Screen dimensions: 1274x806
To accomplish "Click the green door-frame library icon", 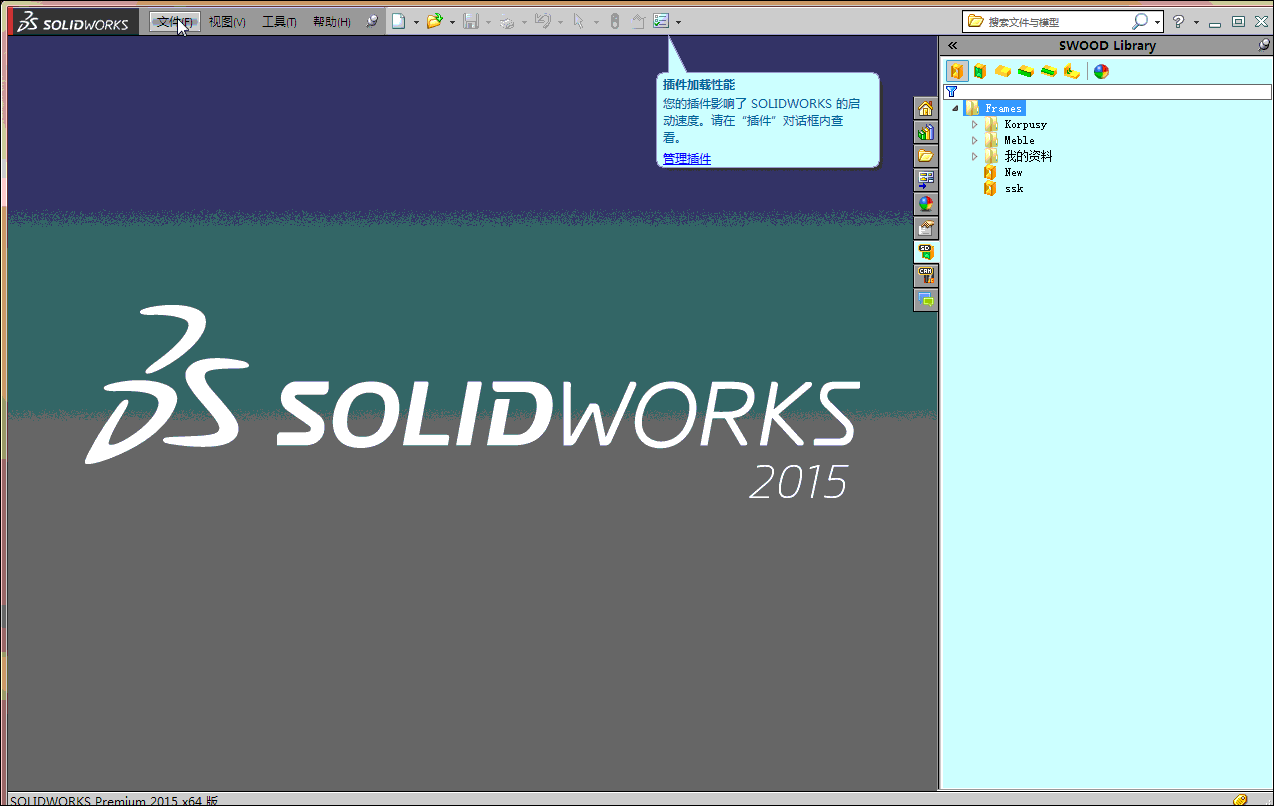I will [x=980, y=71].
